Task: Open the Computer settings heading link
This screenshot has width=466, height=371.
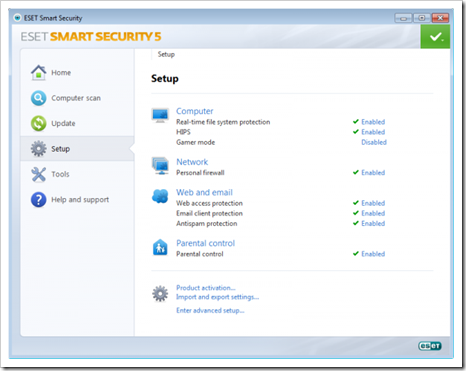Action: [x=195, y=111]
